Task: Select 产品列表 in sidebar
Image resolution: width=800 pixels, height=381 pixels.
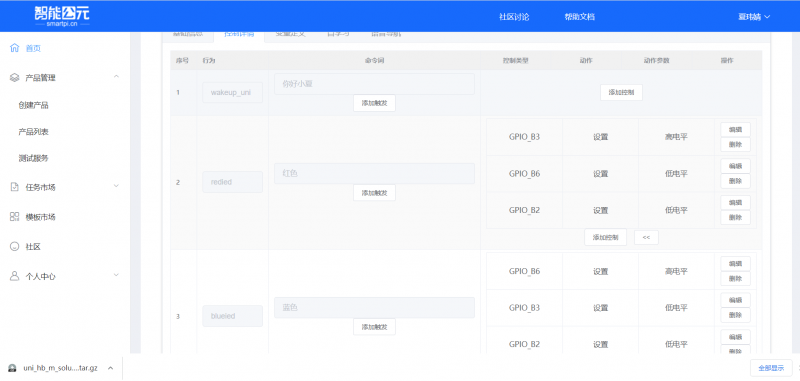Action: (34, 132)
